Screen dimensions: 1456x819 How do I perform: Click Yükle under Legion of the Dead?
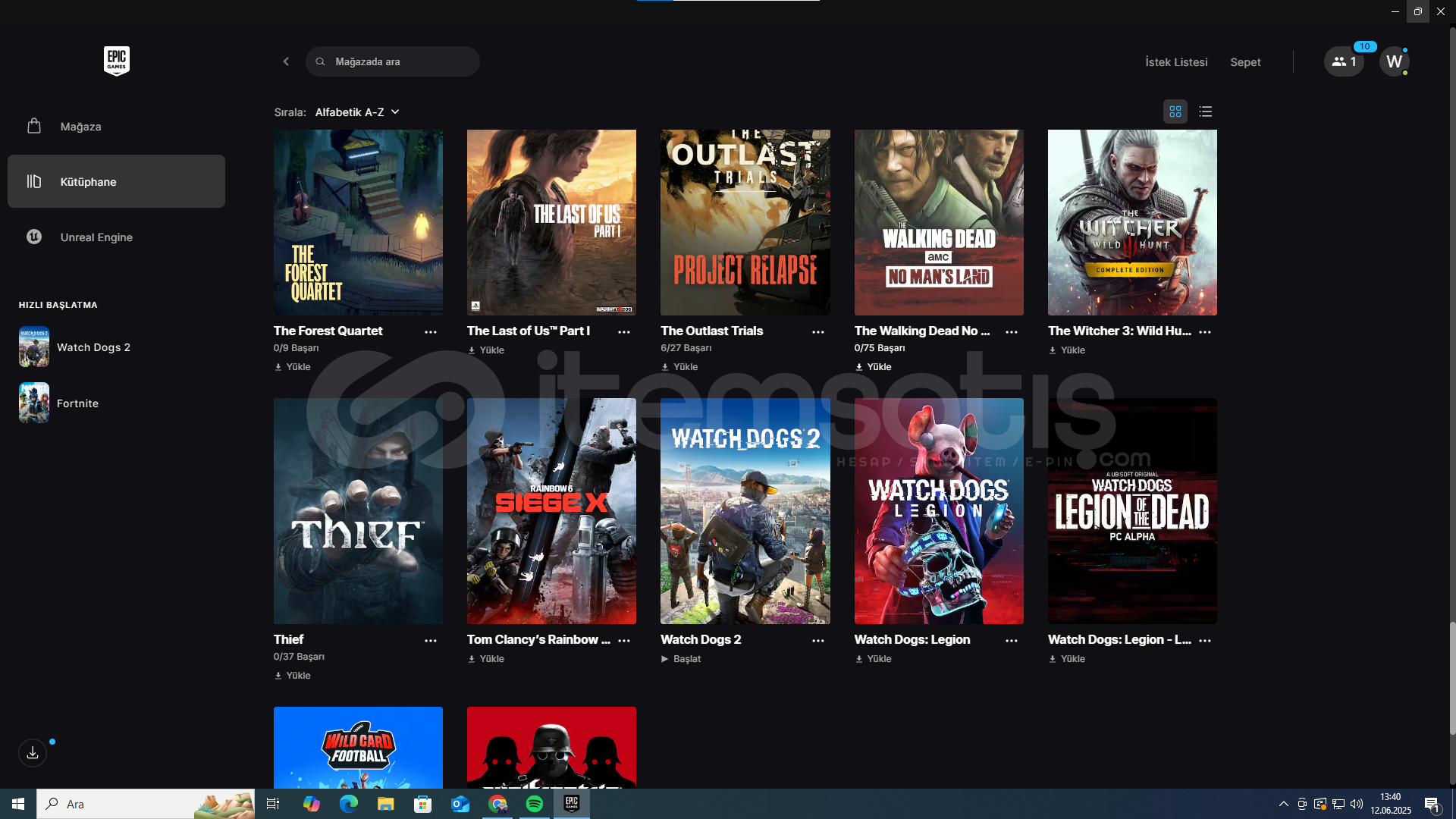tap(1067, 659)
